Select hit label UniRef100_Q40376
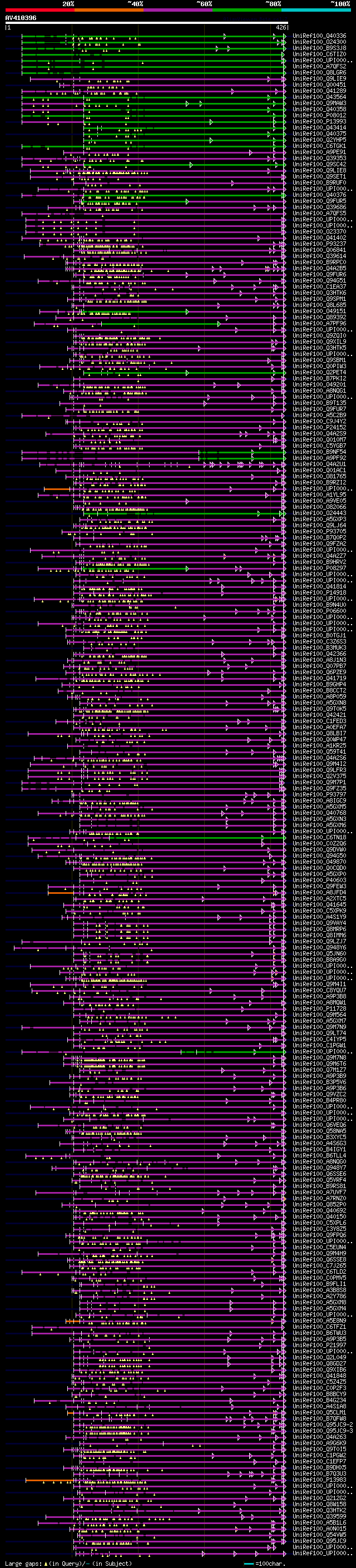356x1568 pixels. 319,195
